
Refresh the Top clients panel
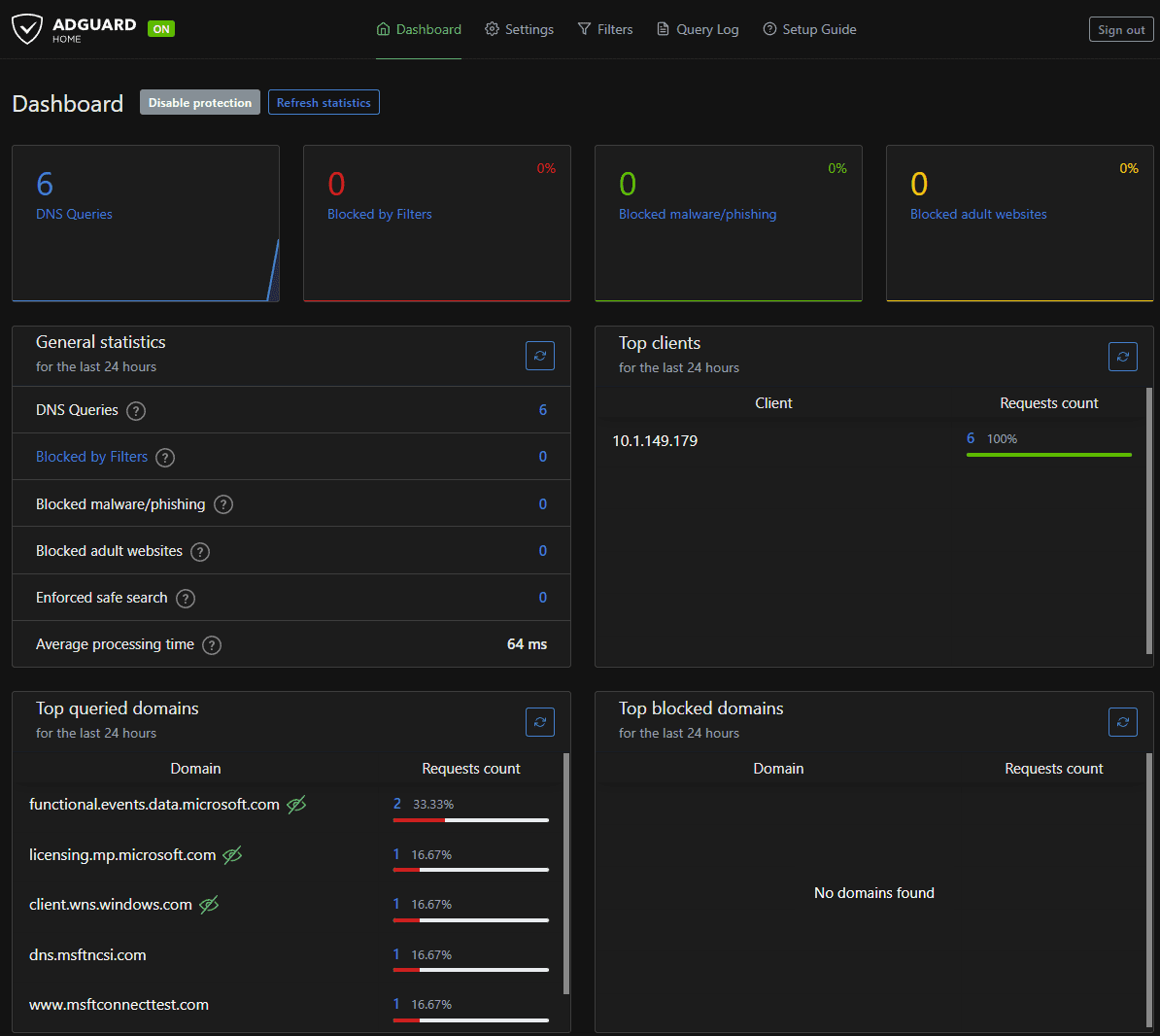1122,357
